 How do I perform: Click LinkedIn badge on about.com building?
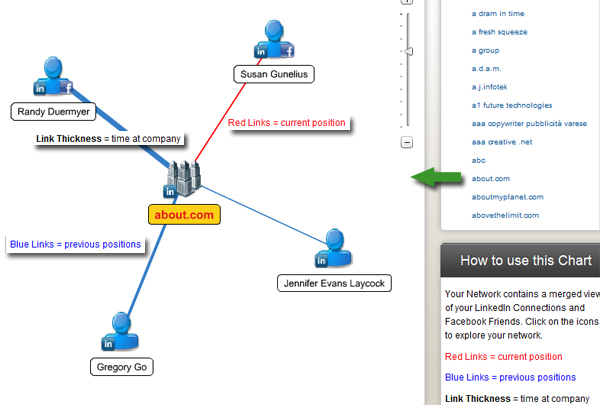point(170,191)
